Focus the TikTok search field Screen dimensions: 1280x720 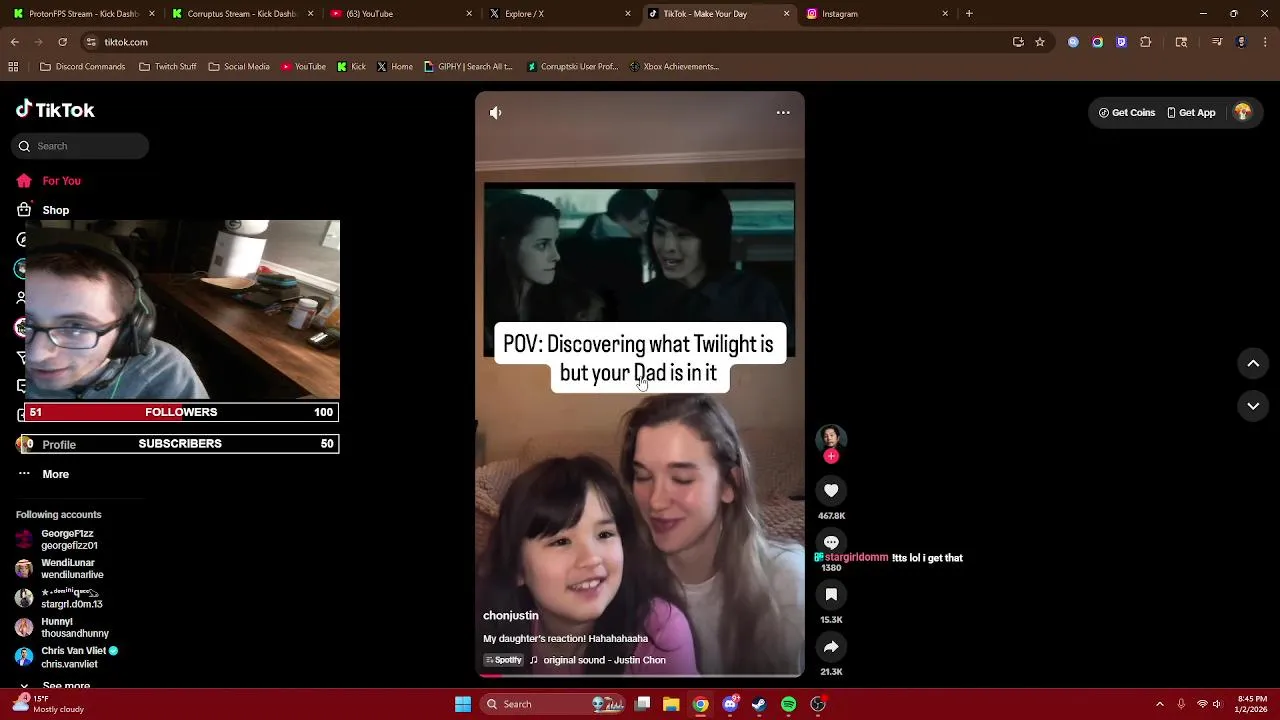[80, 146]
